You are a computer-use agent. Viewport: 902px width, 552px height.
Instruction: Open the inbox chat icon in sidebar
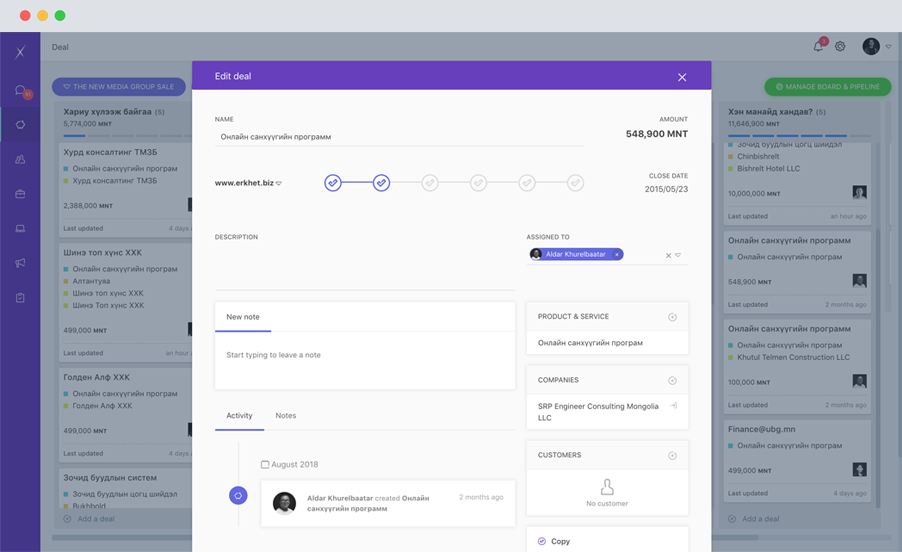[20, 91]
